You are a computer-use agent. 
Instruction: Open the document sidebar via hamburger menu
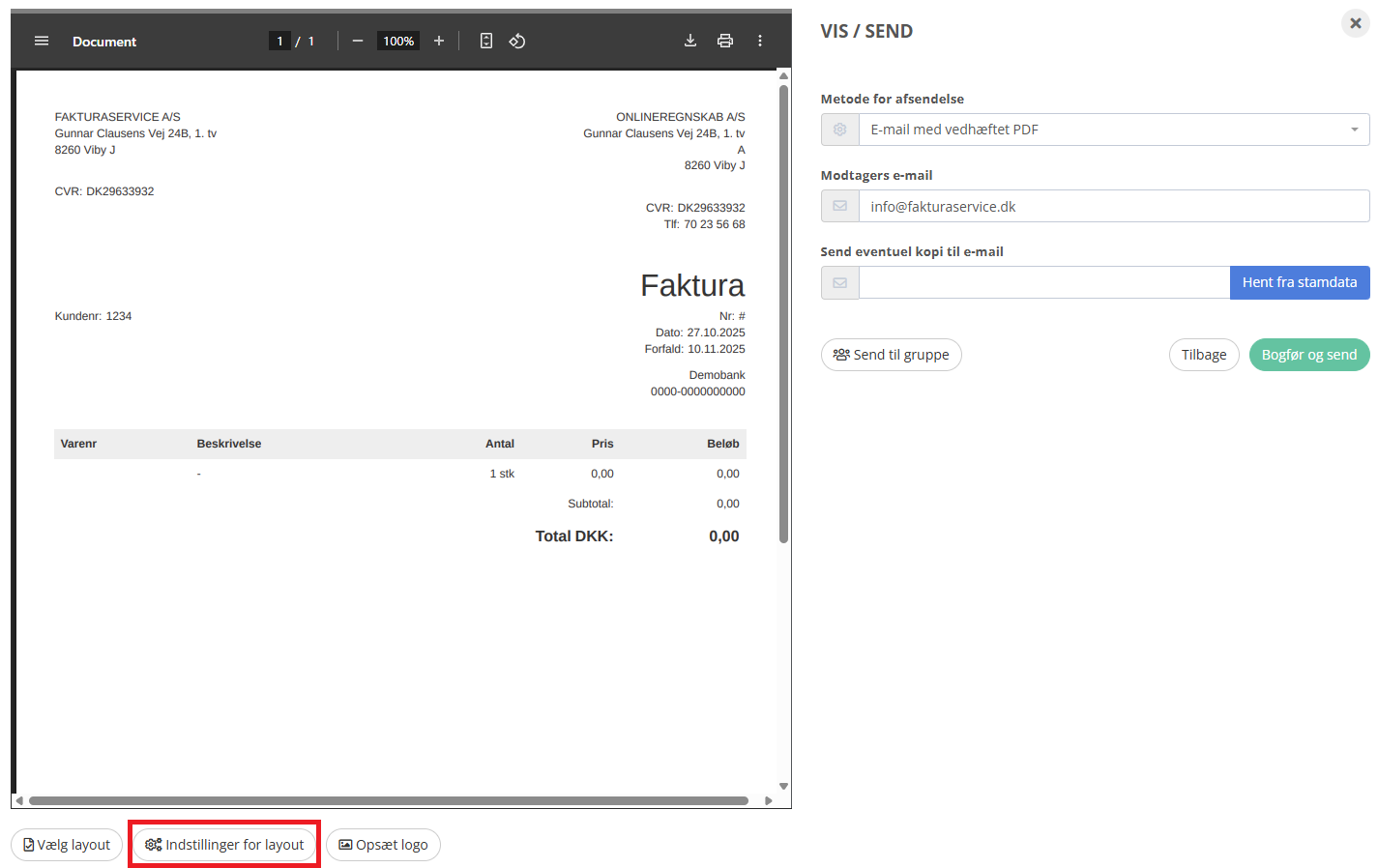[x=41, y=41]
